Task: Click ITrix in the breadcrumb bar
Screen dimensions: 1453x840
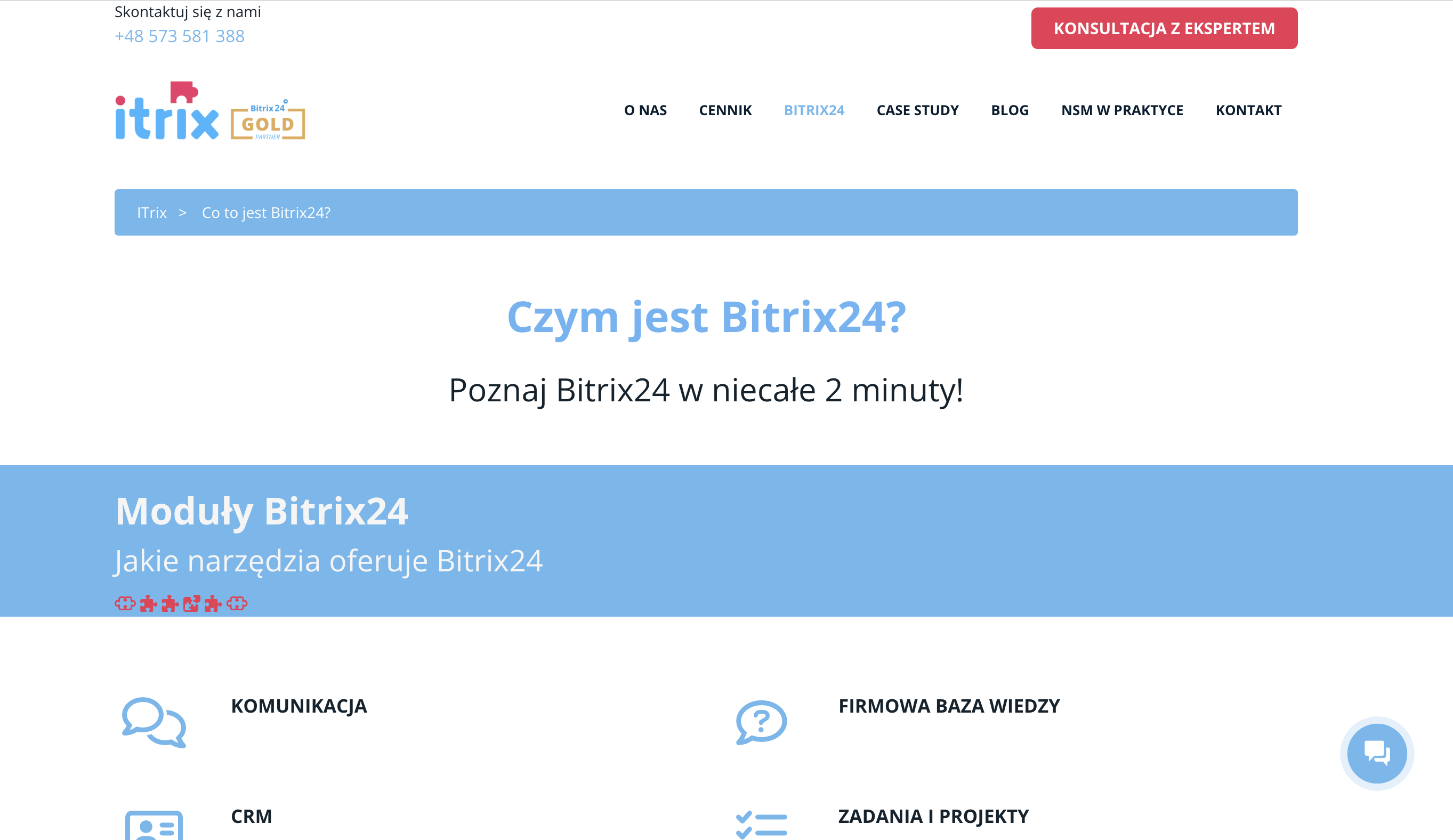Action: [151, 213]
